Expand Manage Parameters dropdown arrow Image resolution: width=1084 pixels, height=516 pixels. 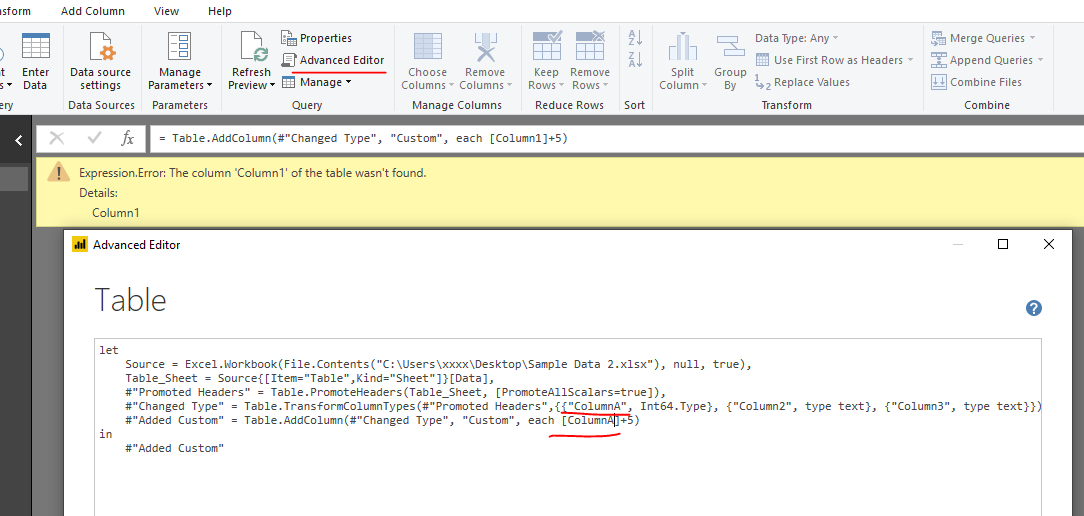pos(209,86)
